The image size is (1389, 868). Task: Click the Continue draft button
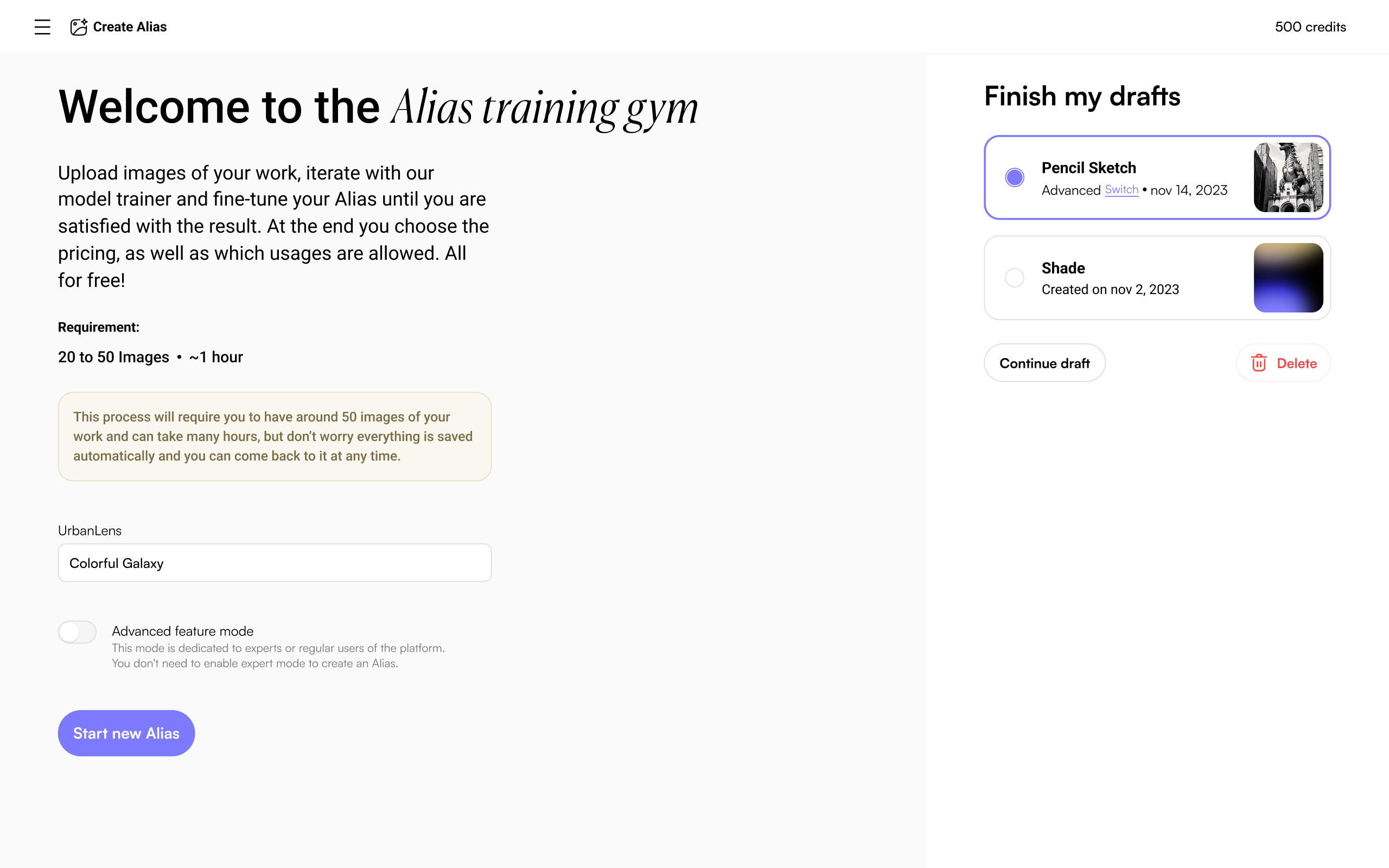[x=1044, y=363]
